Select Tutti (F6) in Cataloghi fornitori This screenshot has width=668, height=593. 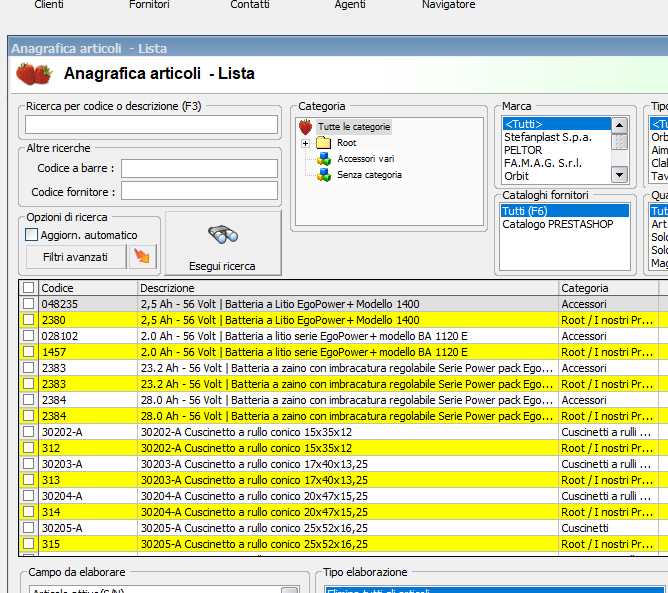[564, 211]
